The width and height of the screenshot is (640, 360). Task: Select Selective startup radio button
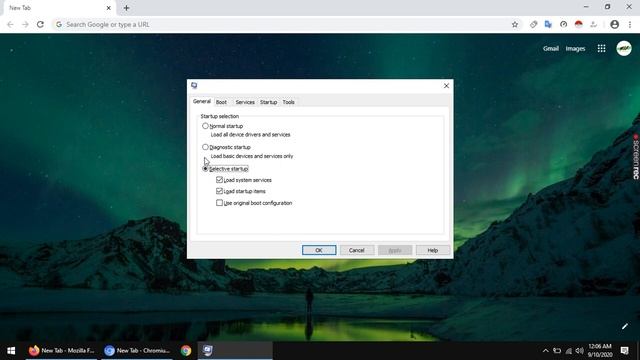205,169
